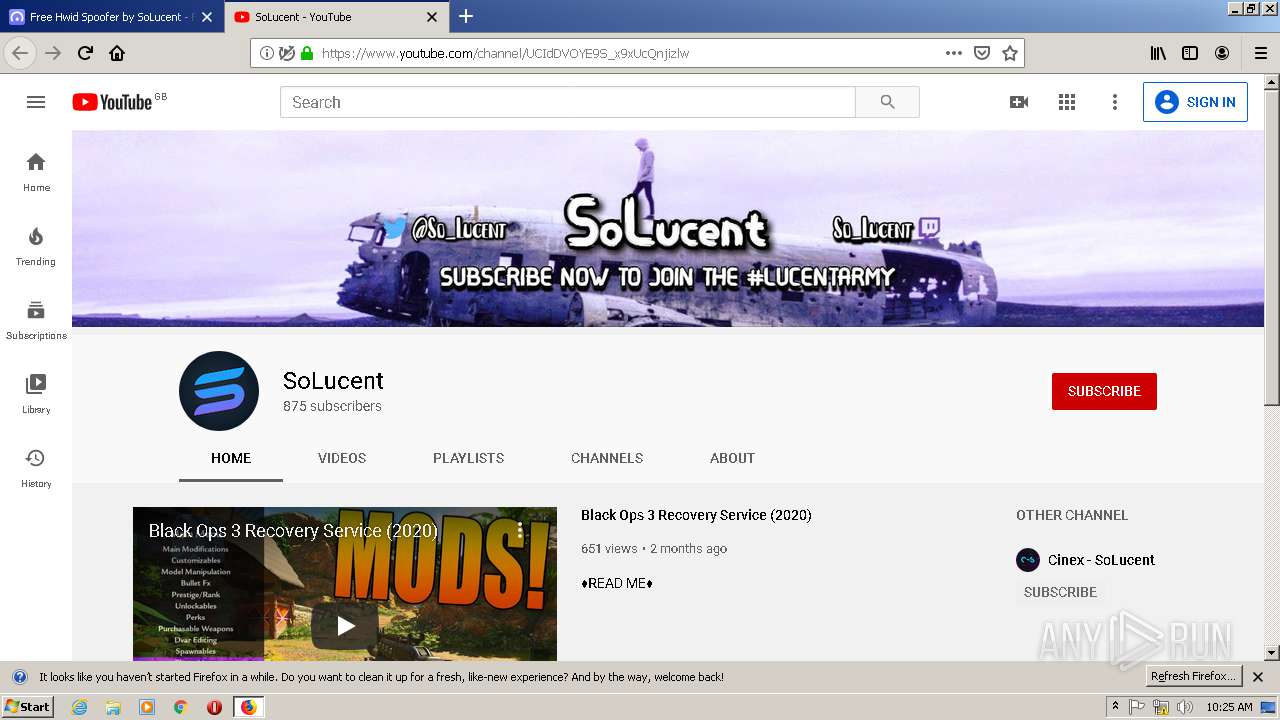Click the Cinex - SoLucent channel avatar
Image resolution: width=1280 pixels, height=720 pixels.
(1028, 560)
